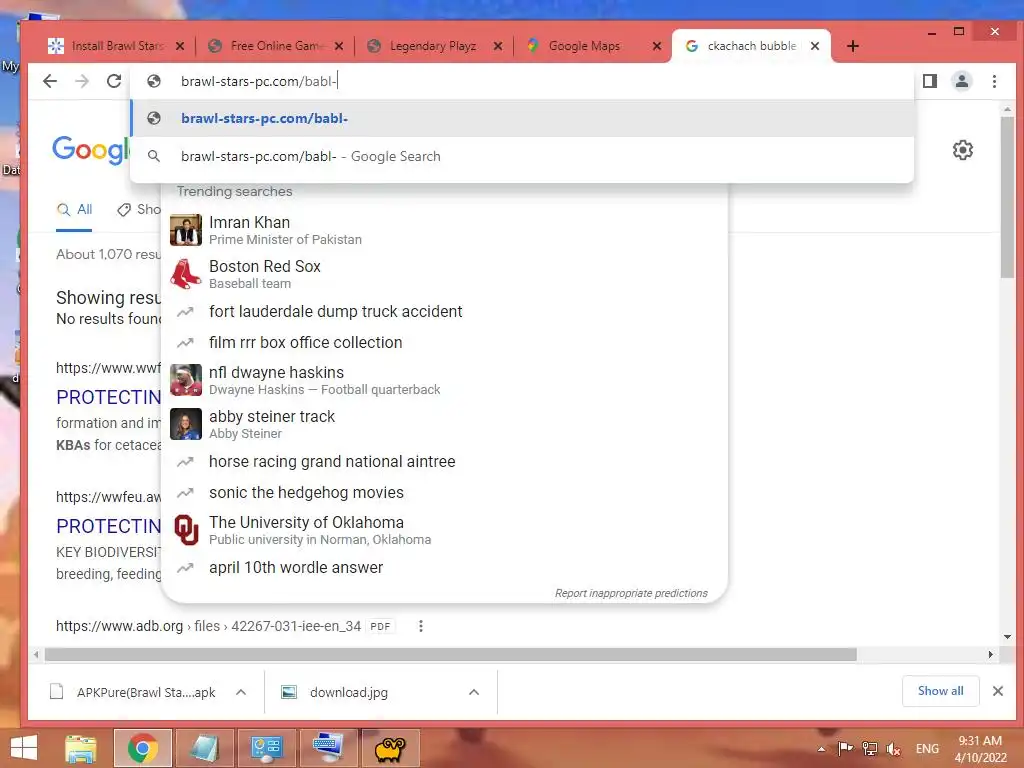Image resolution: width=1024 pixels, height=768 pixels.
Task: Click Report inappropriate predictions link
Action: click(631, 593)
